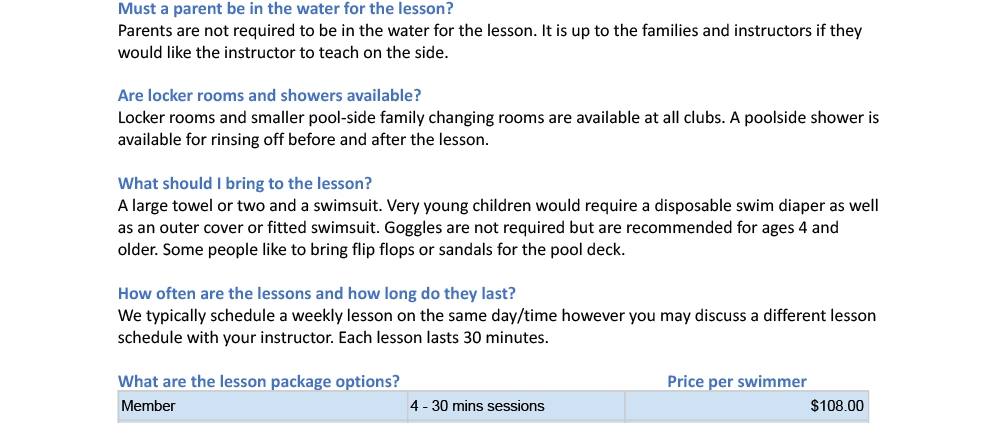Select the 'Member' table cell
Viewport: 1000px width, 423px height.
[x=263, y=406]
